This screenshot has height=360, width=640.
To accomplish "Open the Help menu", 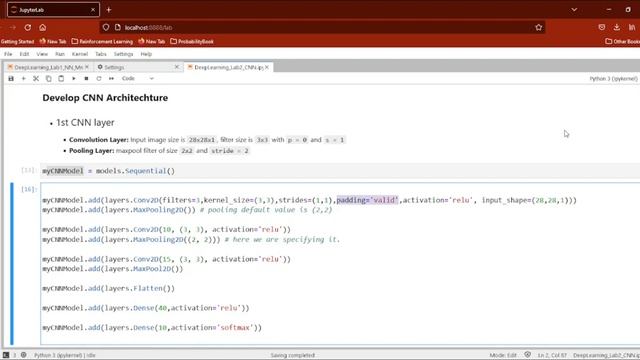I will pos(146,54).
